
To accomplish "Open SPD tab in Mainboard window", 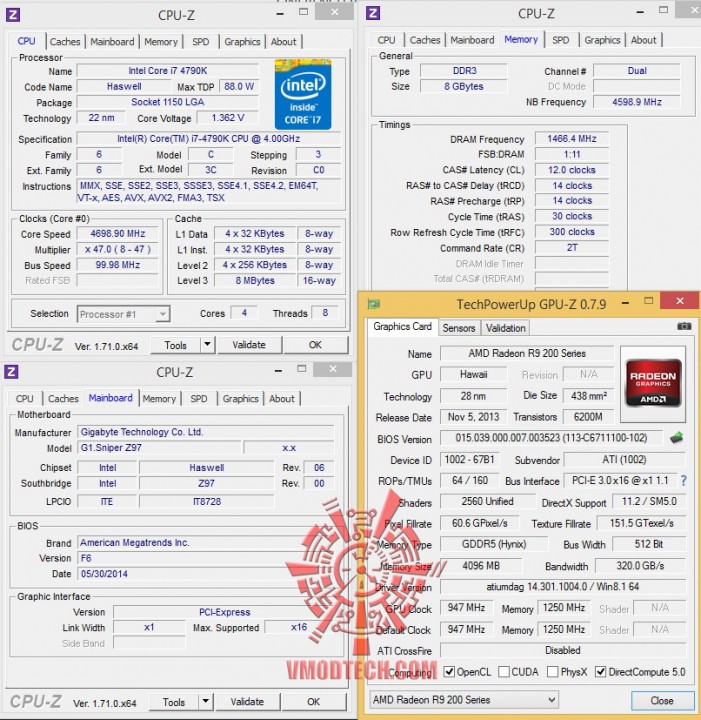I will coord(199,399).
